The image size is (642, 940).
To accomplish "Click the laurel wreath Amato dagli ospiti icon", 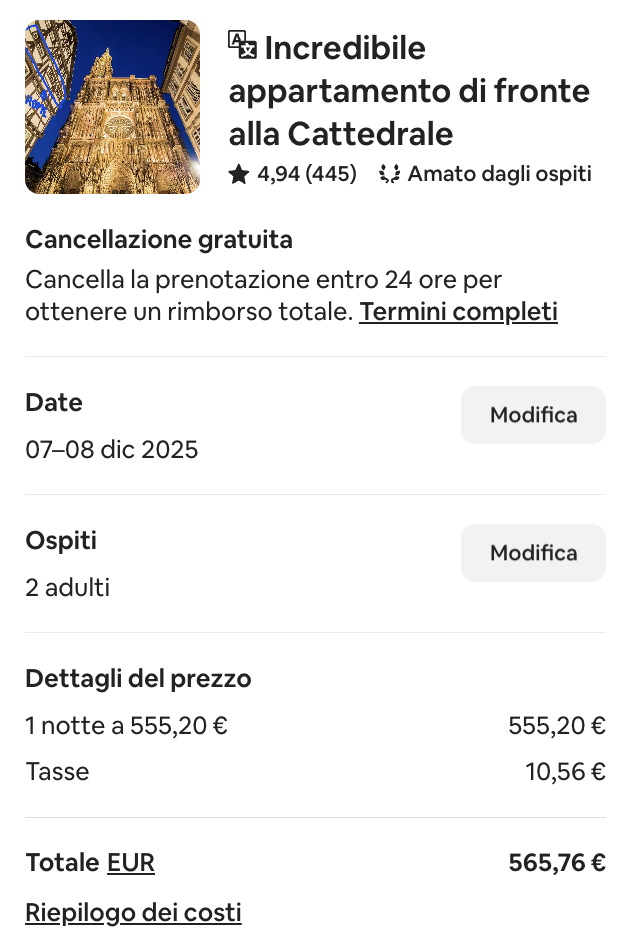I will [390, 173].
